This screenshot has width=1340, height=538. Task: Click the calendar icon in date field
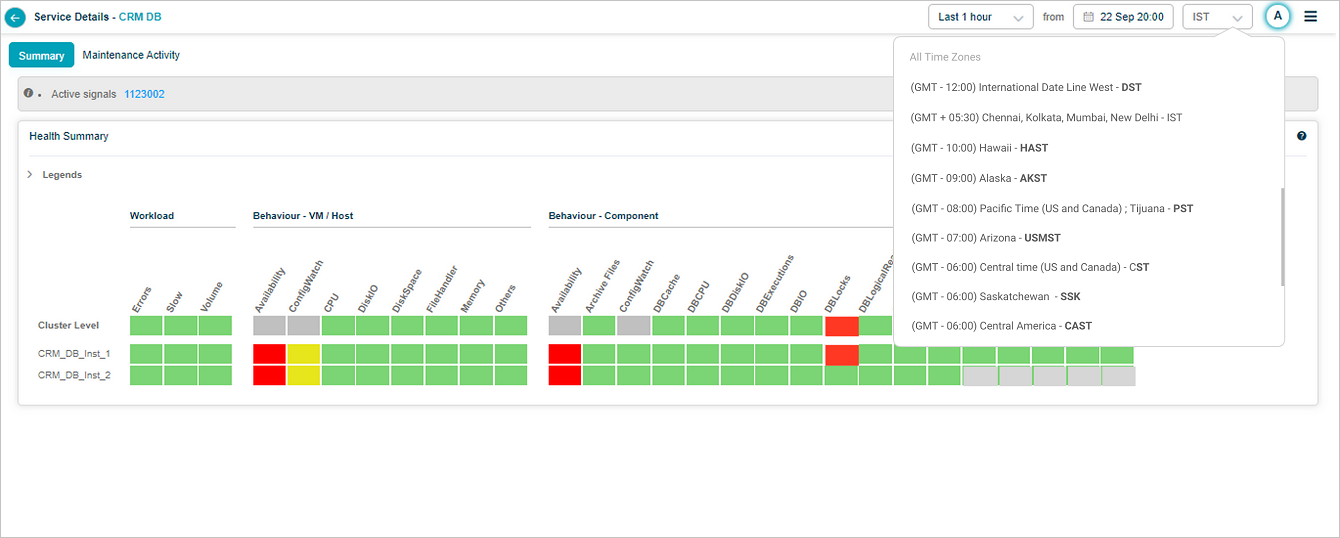(x=1090, y=17)
